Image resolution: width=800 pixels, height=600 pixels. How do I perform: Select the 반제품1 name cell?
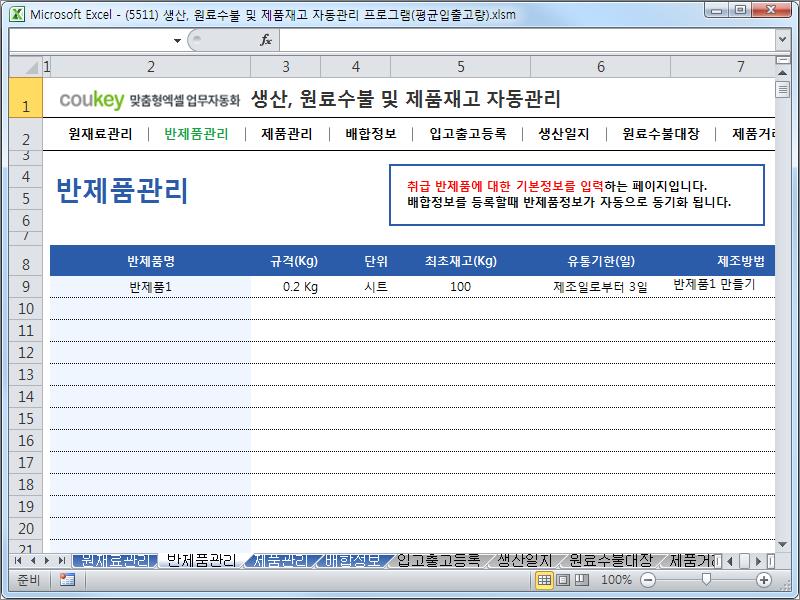(x=151, y=287)
